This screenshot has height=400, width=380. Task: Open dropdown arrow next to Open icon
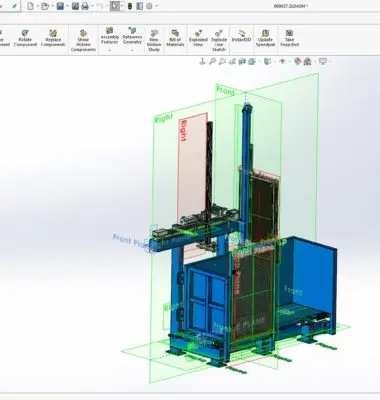[52, 6]
